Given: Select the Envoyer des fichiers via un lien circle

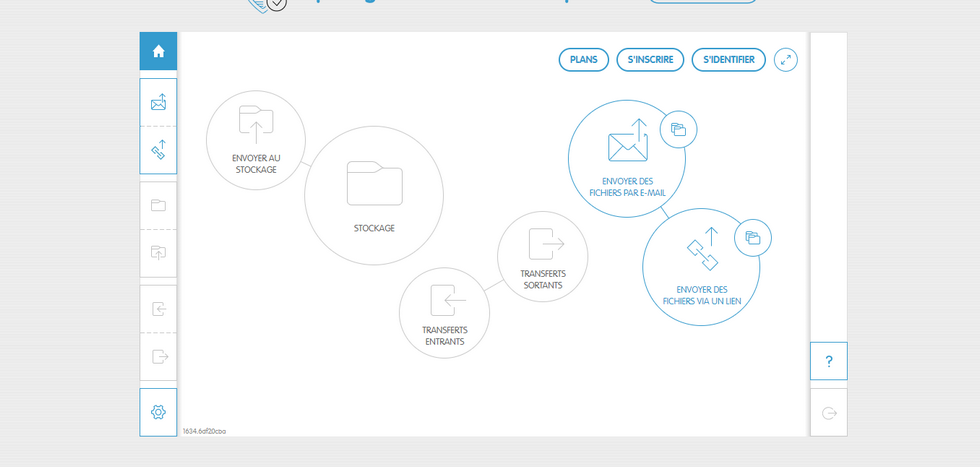Looking at the screenshot, I should 700,267.
